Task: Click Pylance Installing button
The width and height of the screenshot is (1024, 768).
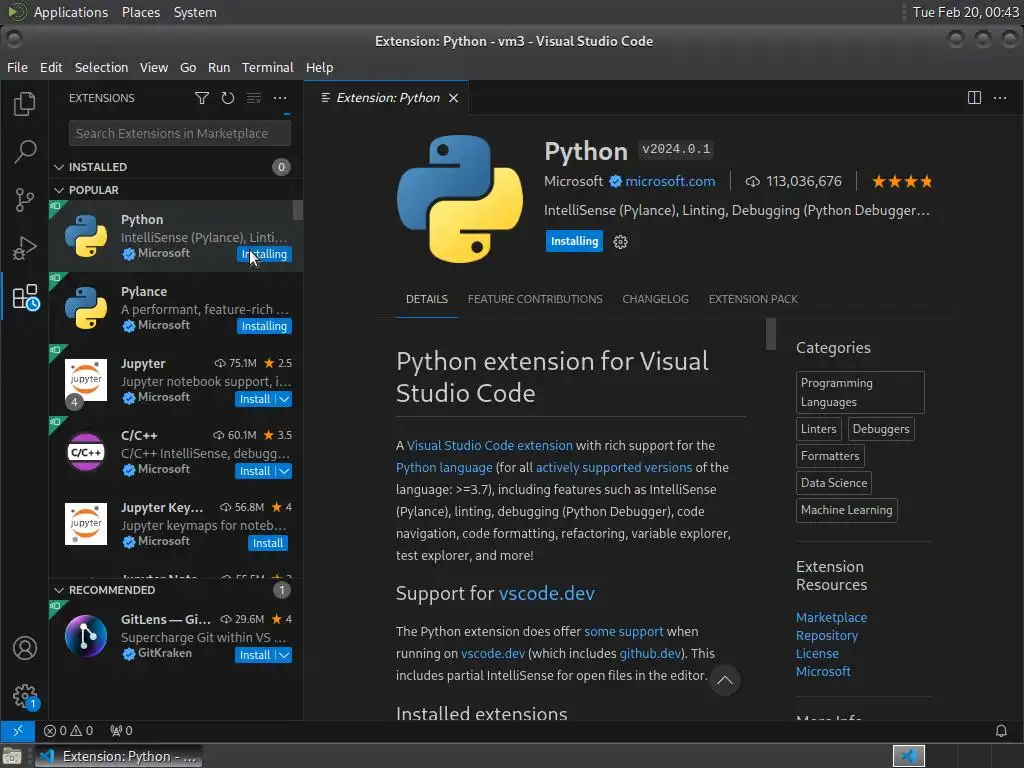Action: point(264,326)
